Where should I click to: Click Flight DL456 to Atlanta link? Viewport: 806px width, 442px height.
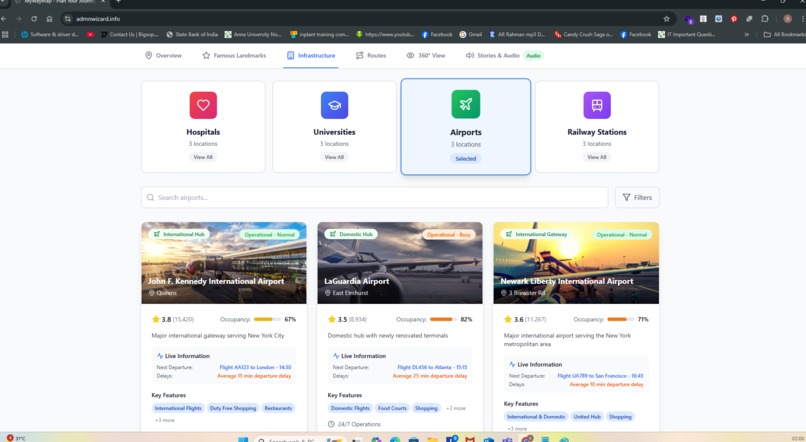(432, 367)
